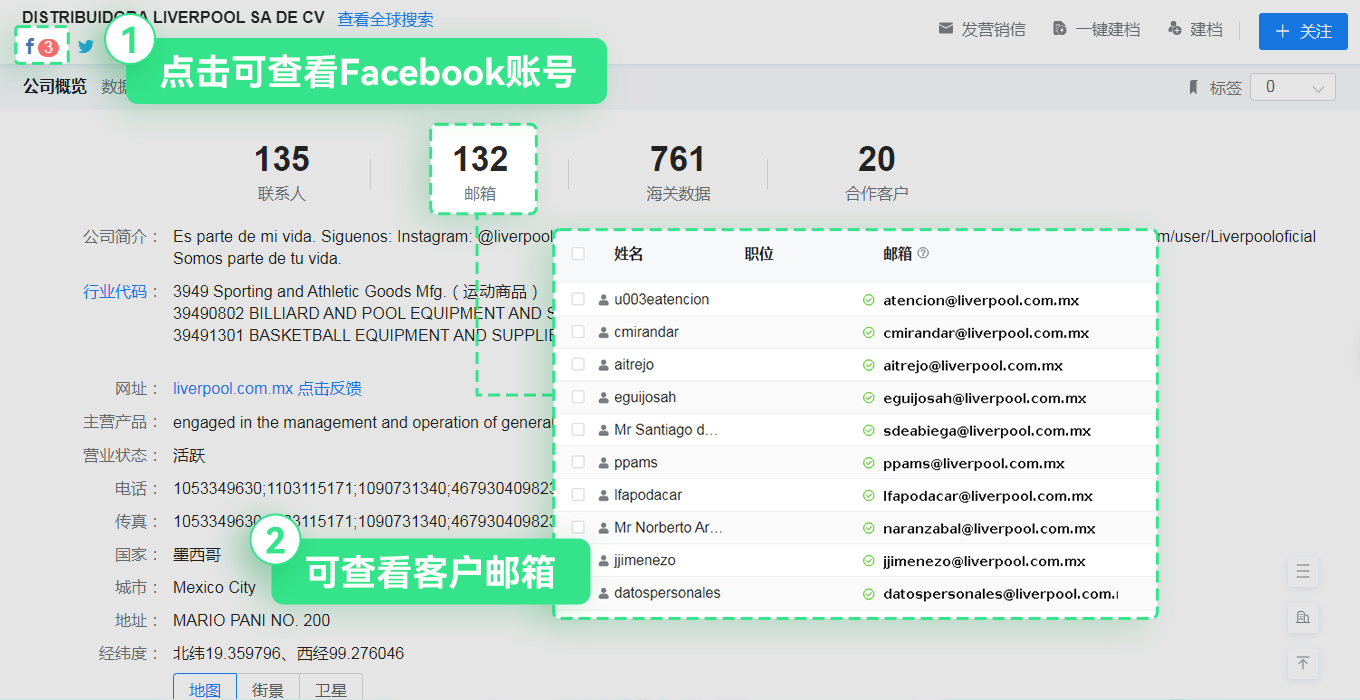This screenshot has height=700, width=1360.
Task: Click the name Mr Norberto Ar…
Action: click(668, 527)
